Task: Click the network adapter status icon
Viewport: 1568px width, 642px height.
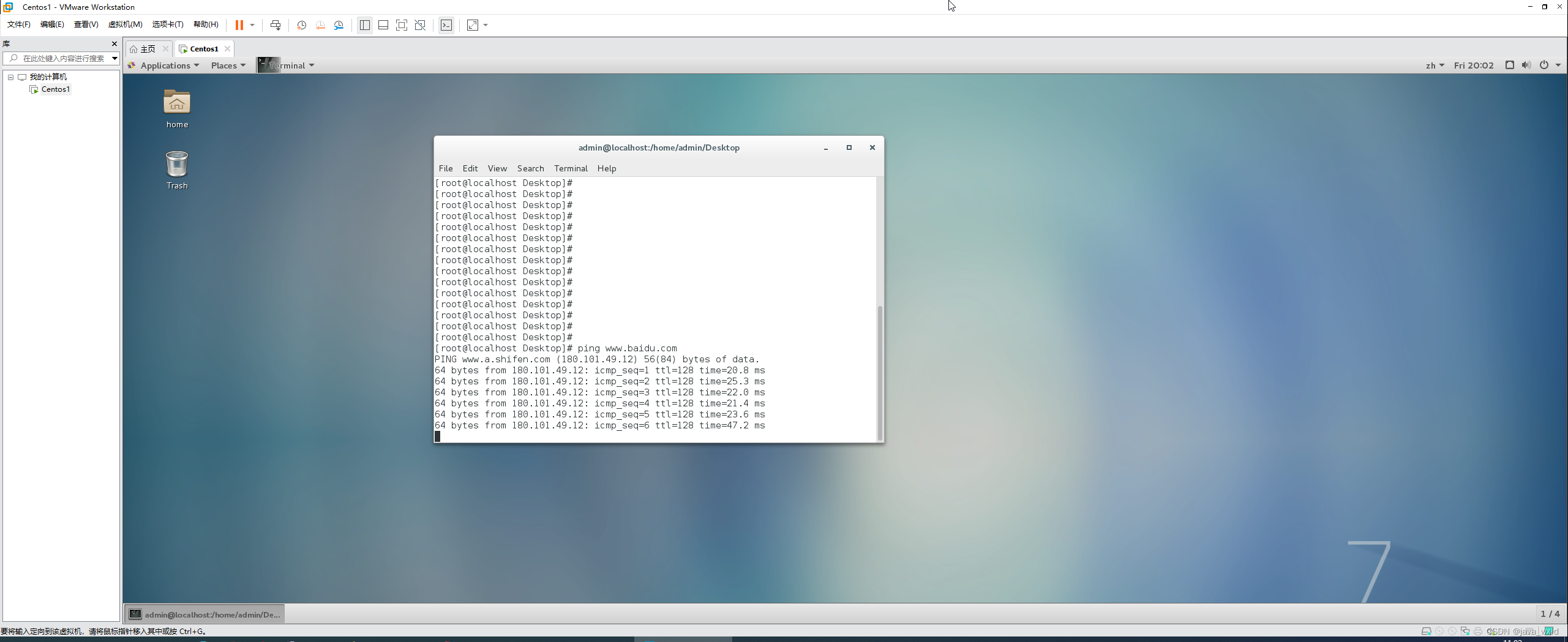Action: [x=1465, y=631]
